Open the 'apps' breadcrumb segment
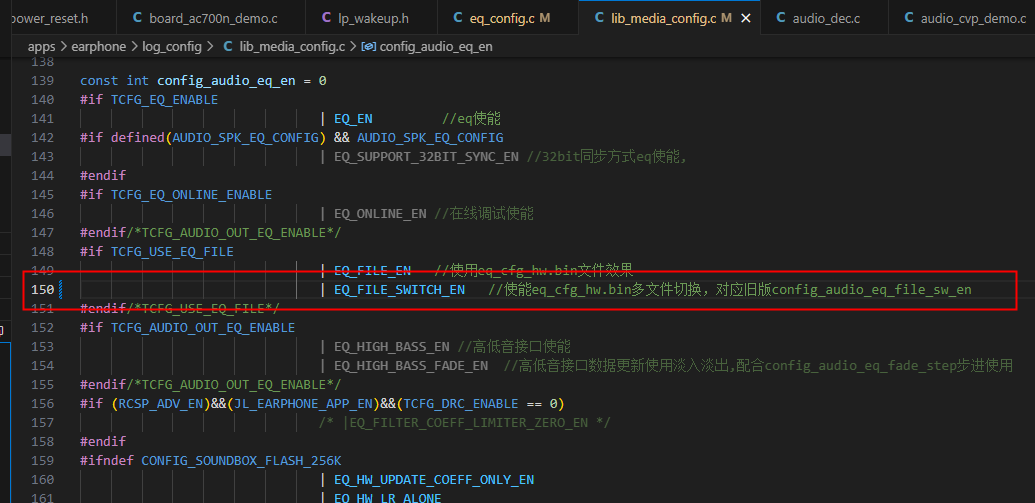The image size is (1035, 503). click(42, 46)
